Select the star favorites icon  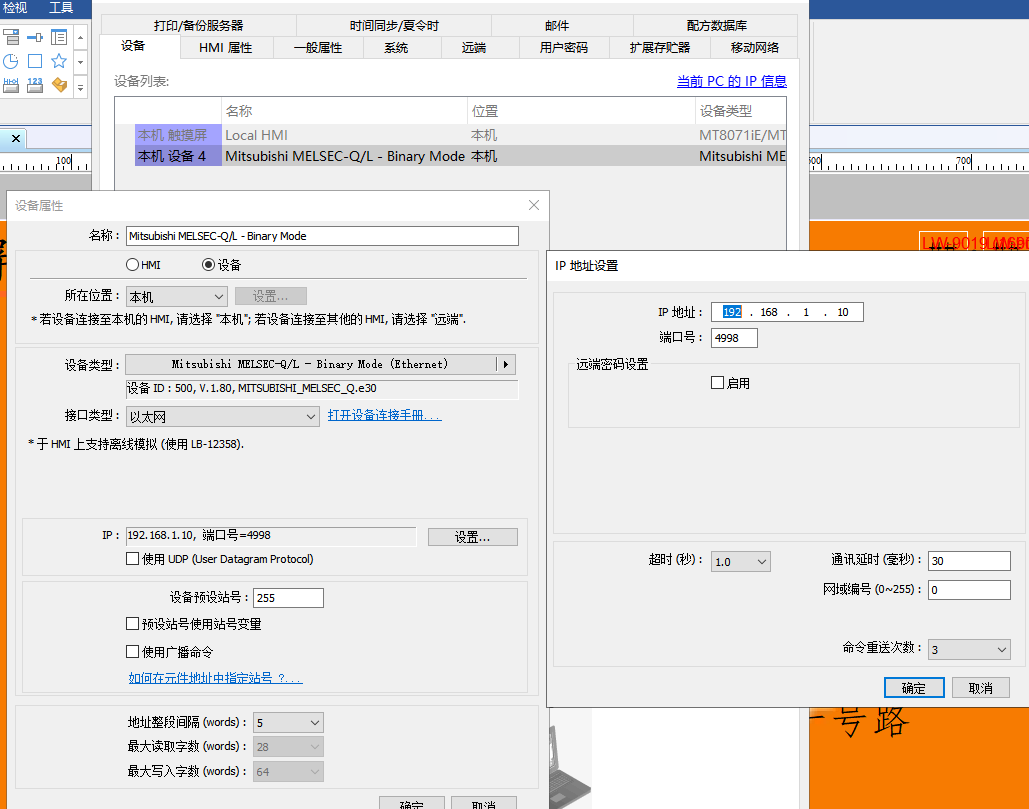[59, 62]
